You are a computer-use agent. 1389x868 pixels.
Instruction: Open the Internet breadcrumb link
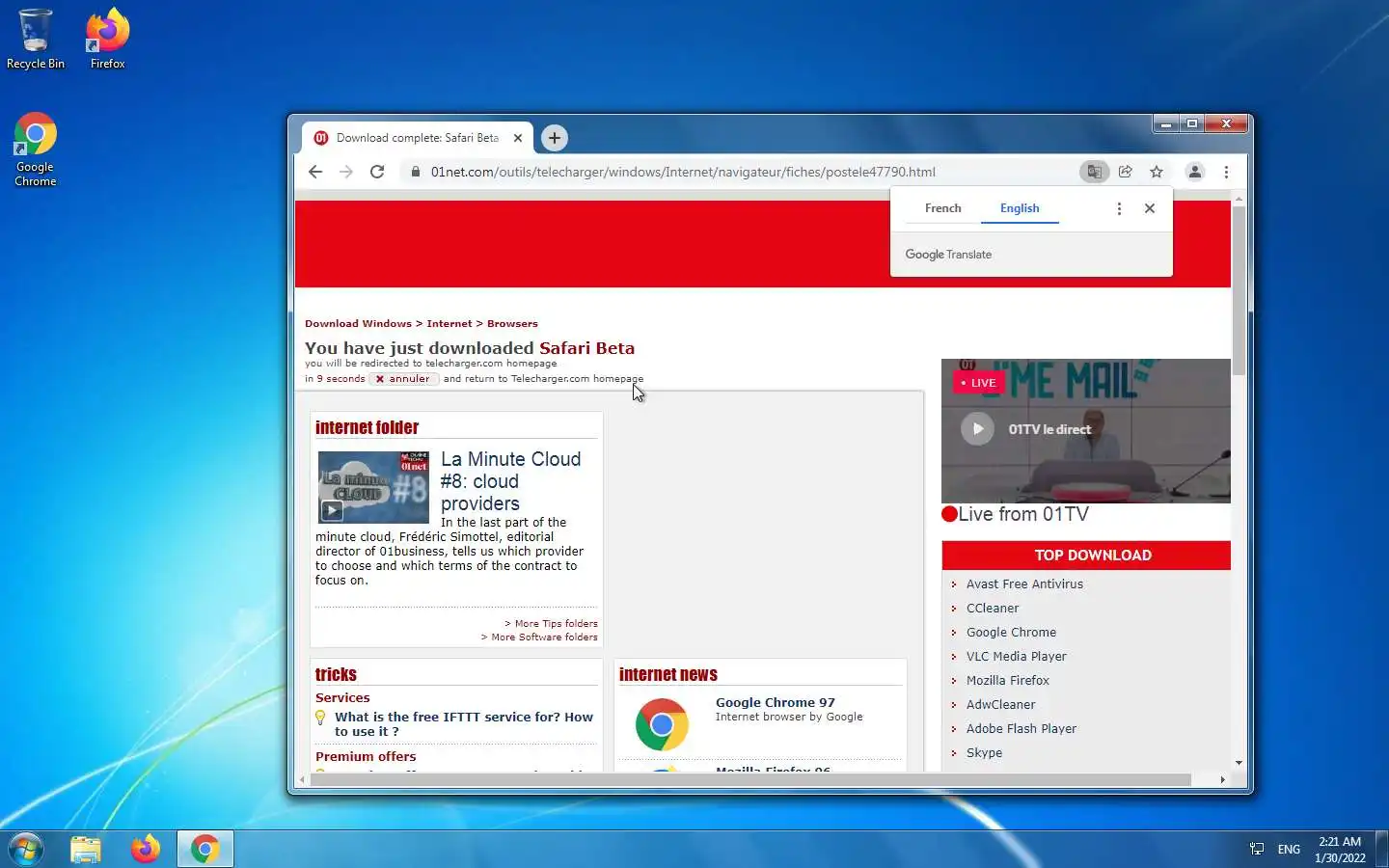click(x=449, y=324)
